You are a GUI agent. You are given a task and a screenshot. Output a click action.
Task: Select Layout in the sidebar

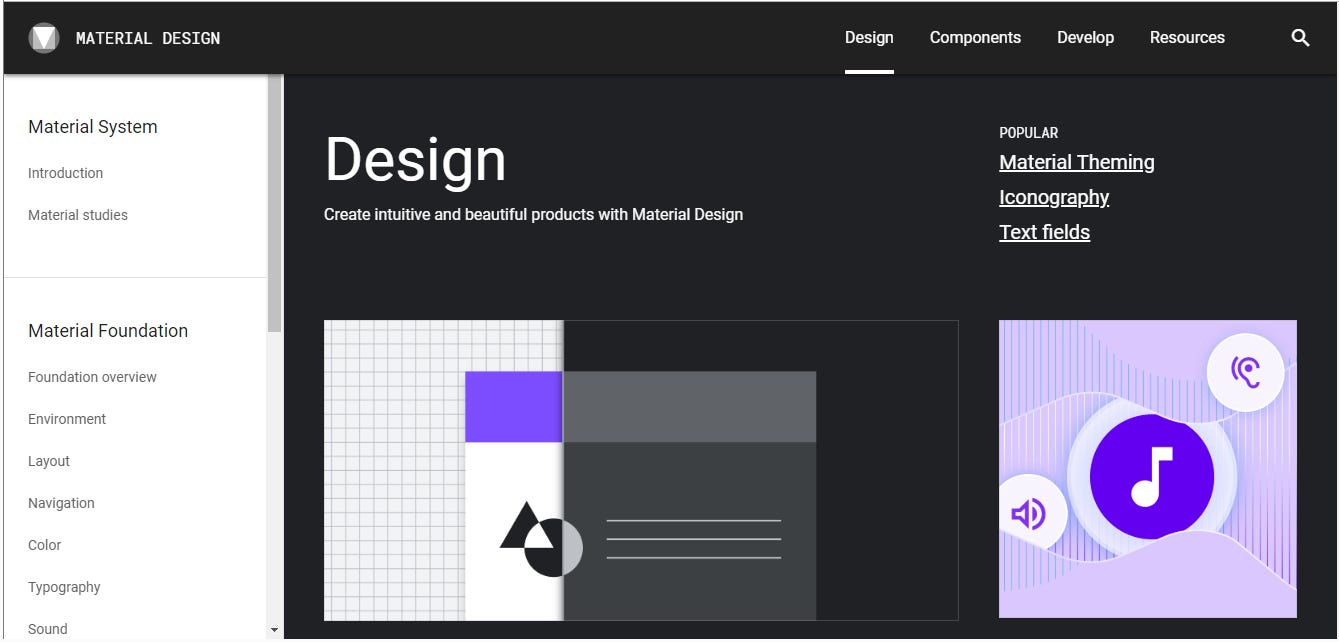click(x=49, y=461)
